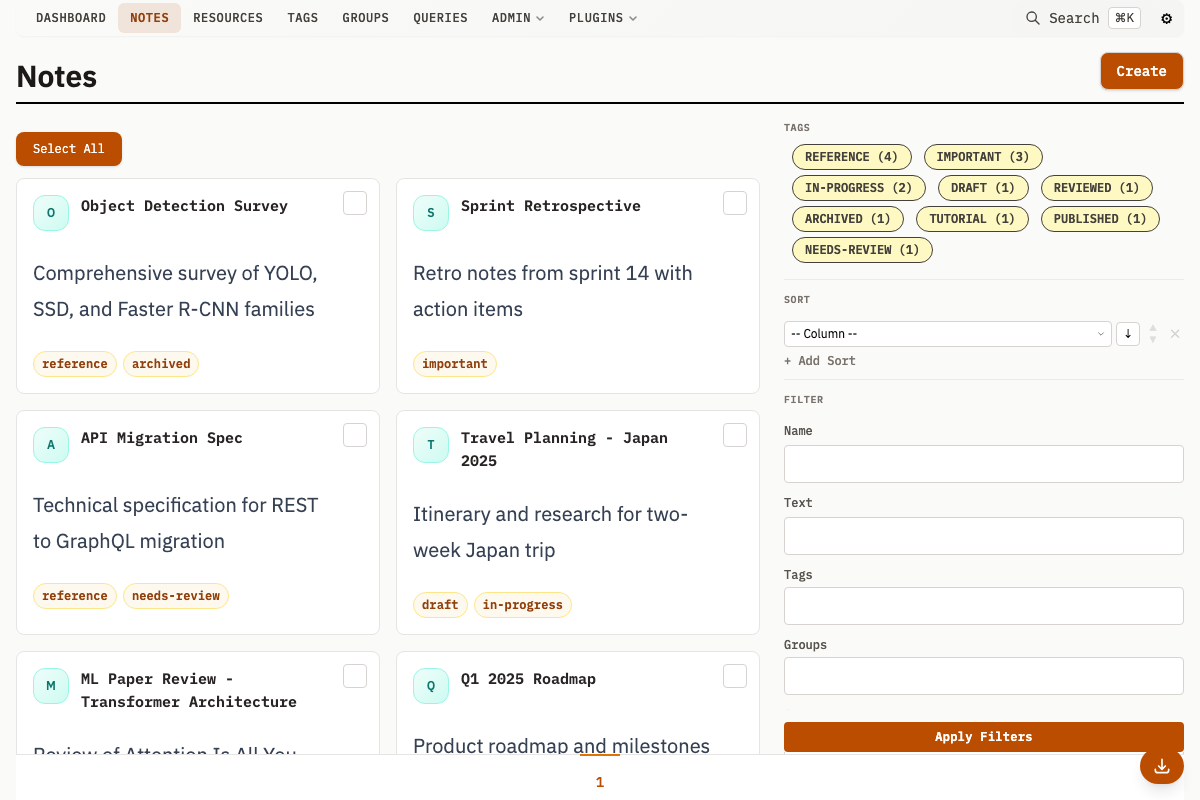The width and height of the screenshot is (1200, 800).
Task: Tick the Travel Planning - Japan 2025 checkbox
Action: coord(735,435)
